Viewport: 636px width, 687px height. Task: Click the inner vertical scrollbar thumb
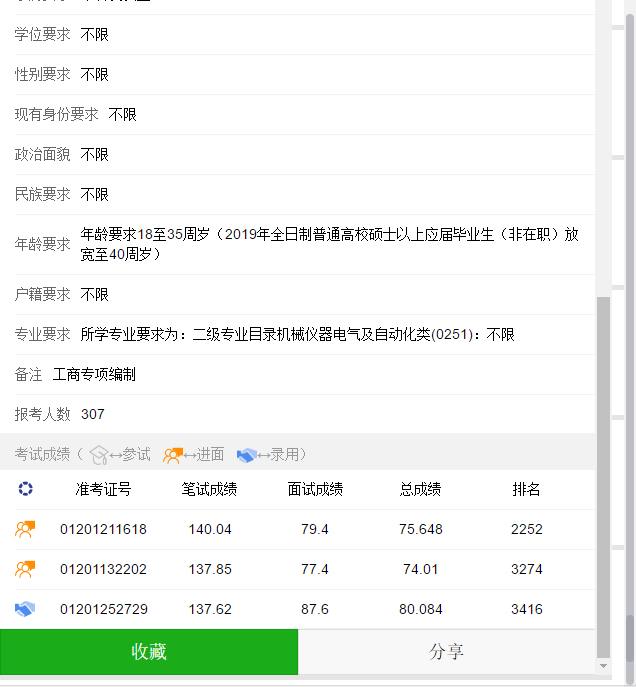point(603,477)
